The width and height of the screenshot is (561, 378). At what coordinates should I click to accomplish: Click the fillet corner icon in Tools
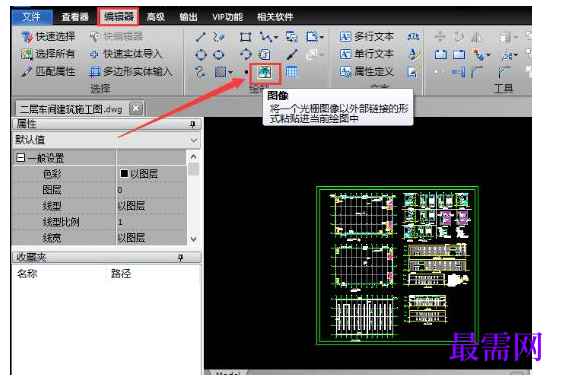point(477,72)
